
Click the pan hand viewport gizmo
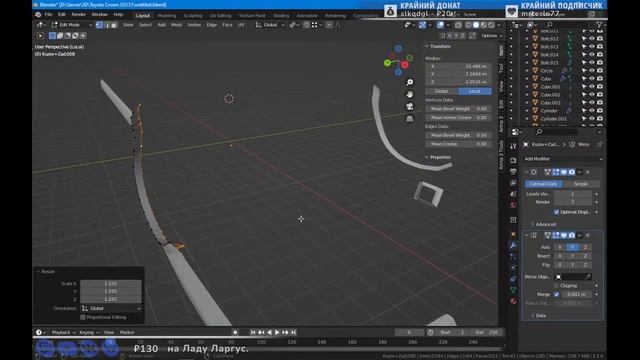tap(410, 94)
